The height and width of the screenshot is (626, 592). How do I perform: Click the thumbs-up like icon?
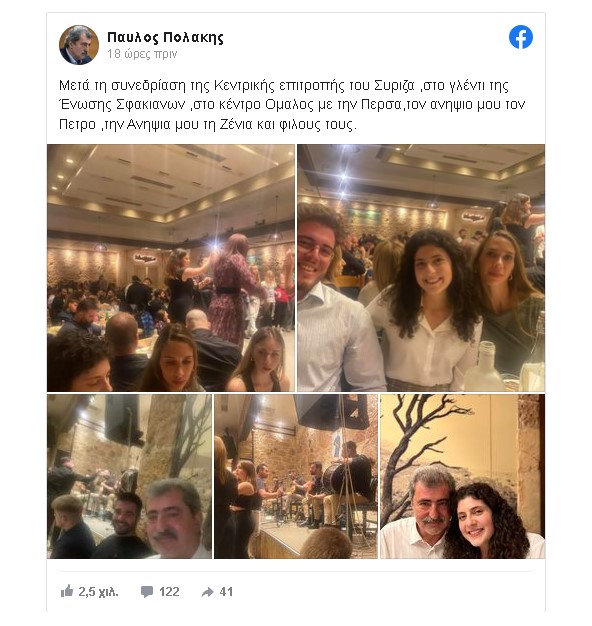tap(67, 591)
